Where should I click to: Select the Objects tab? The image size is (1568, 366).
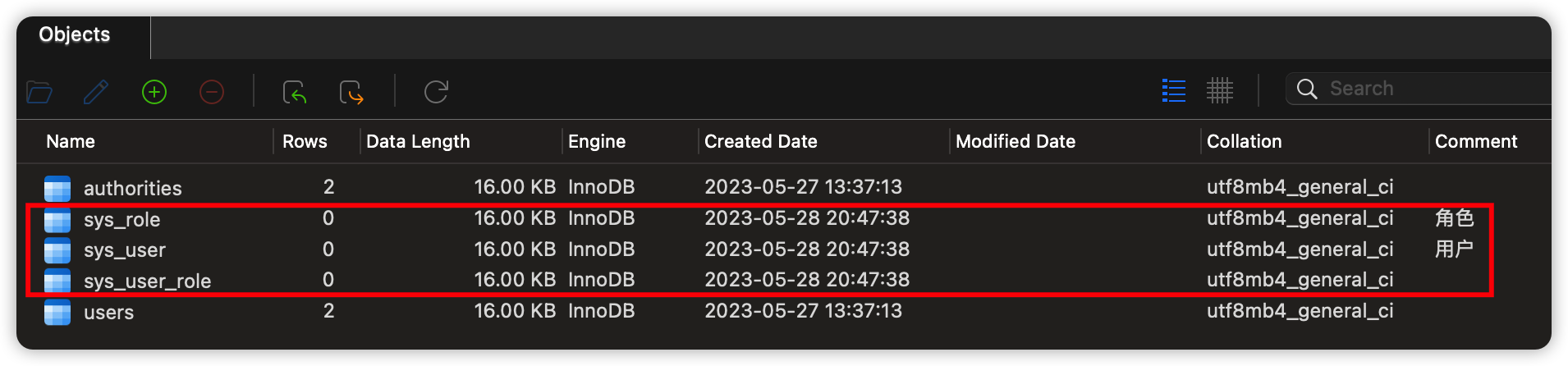(75, 34)
